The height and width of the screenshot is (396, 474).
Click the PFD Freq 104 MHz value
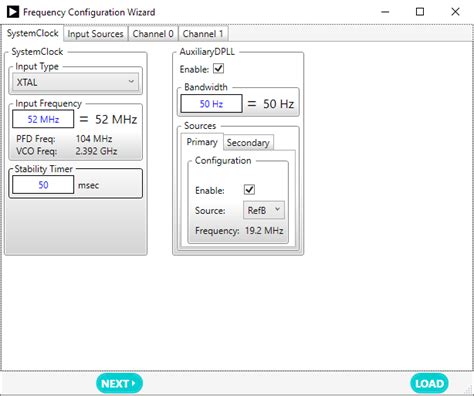pyautogui.click(x=94, y=139)
